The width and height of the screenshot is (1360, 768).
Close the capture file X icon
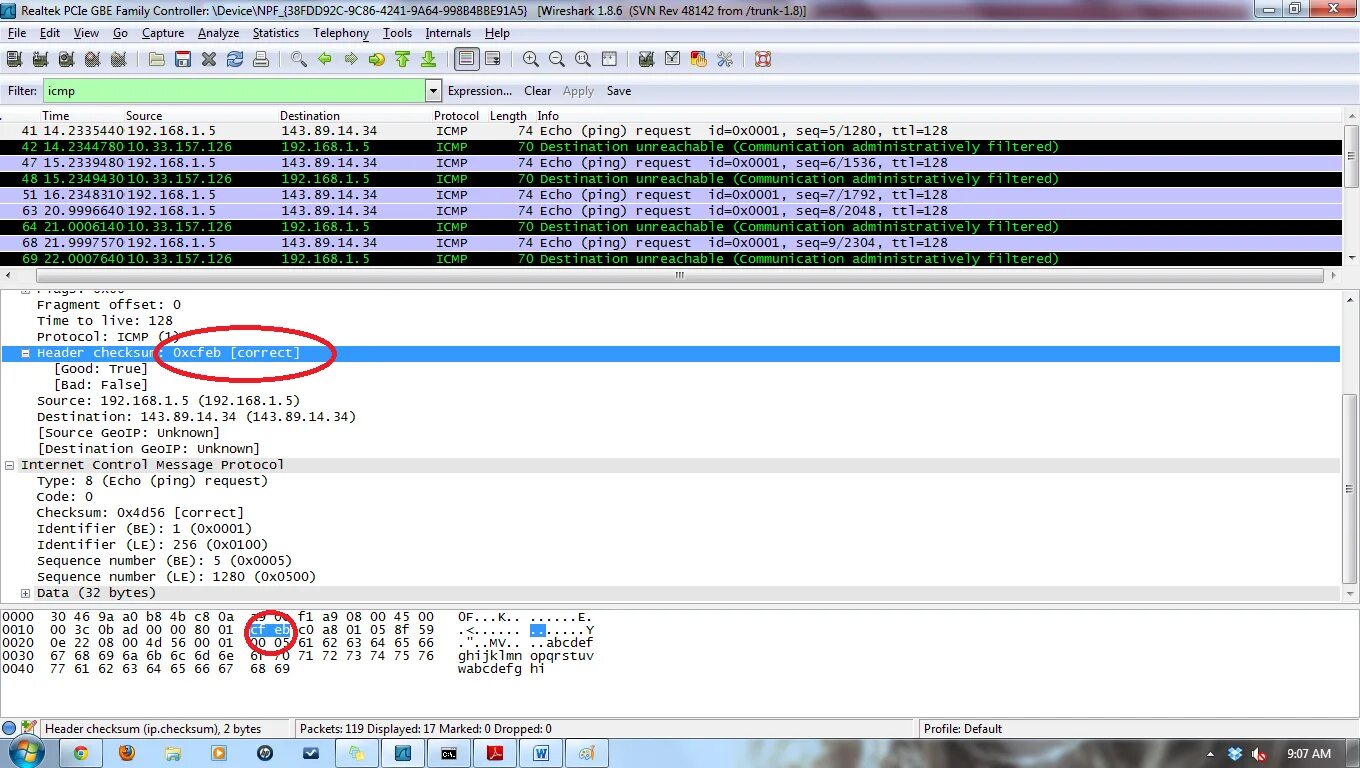[x=209, y=59]
